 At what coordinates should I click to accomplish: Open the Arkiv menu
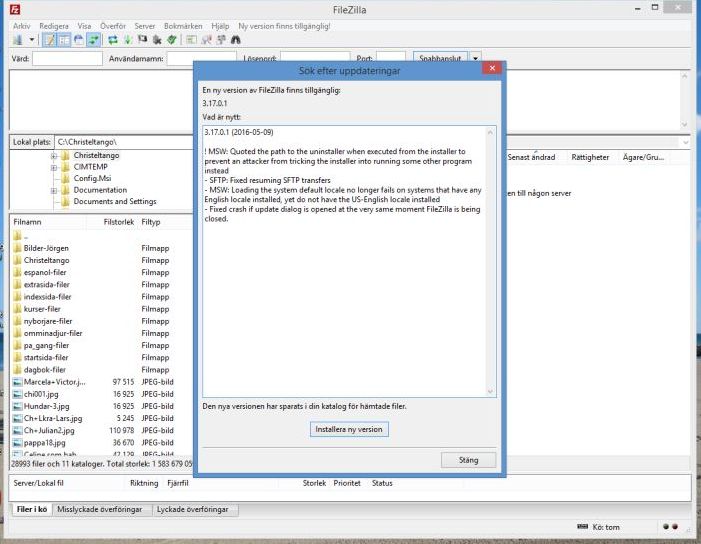(x=21, y=26)
